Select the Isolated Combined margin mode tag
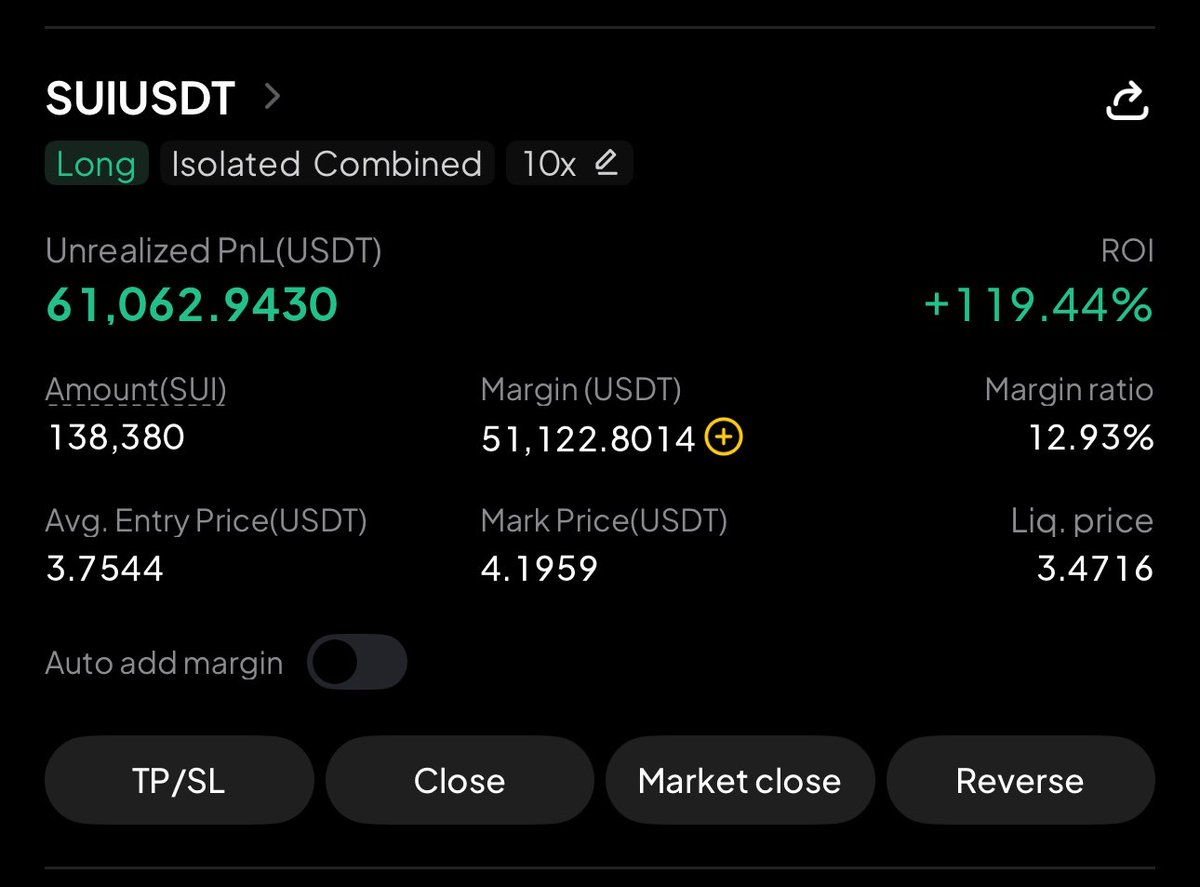 click(327, 163)
